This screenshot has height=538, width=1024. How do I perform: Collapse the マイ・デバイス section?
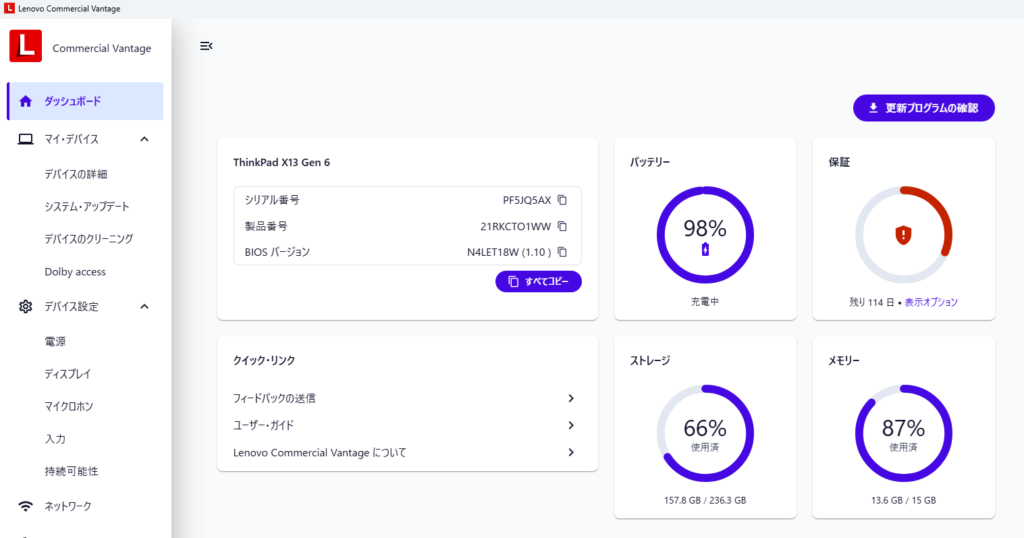click(144, 139)
